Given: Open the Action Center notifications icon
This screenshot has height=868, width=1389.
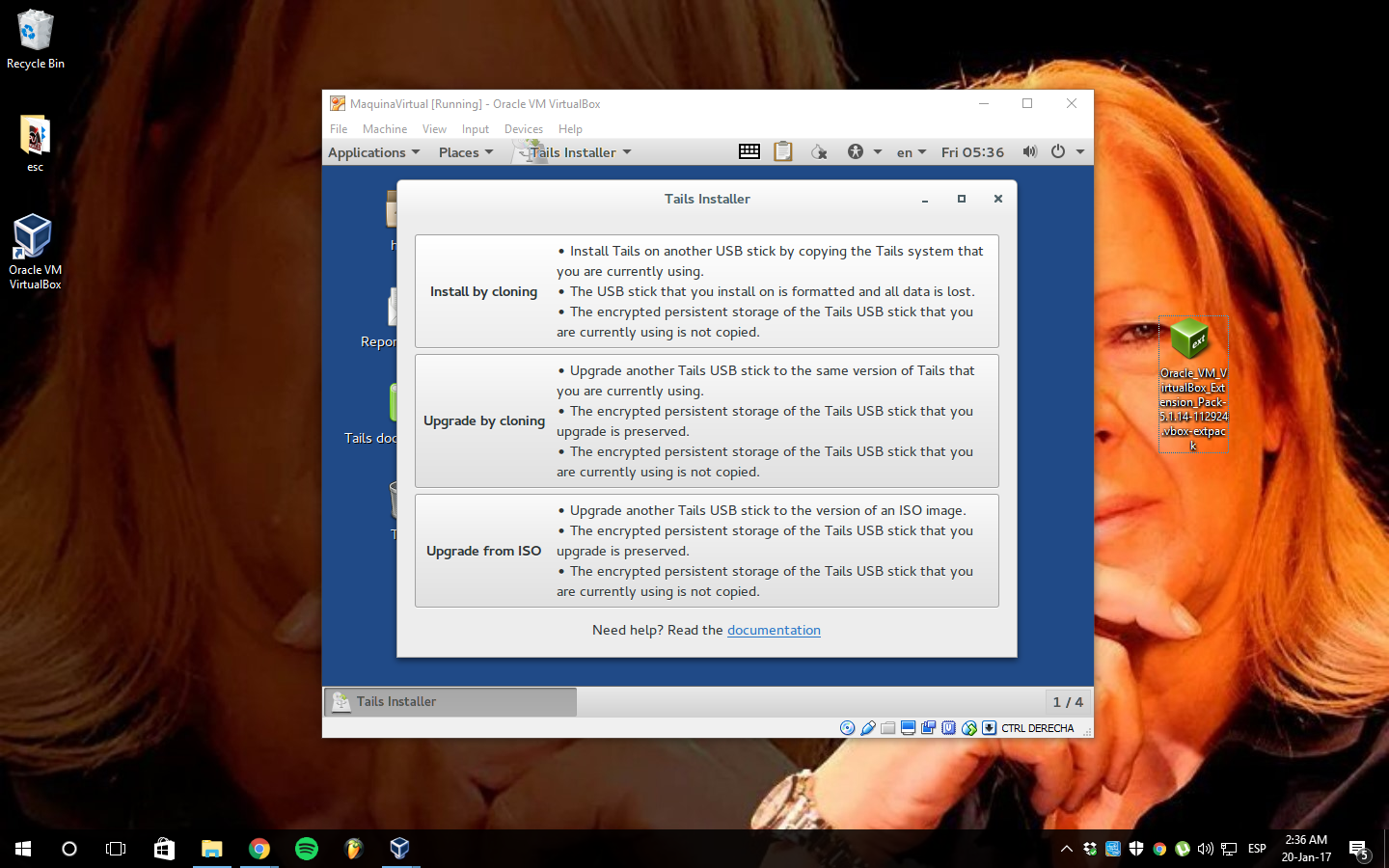Looking at the screenshot, I should click(x=1360, y=850).
